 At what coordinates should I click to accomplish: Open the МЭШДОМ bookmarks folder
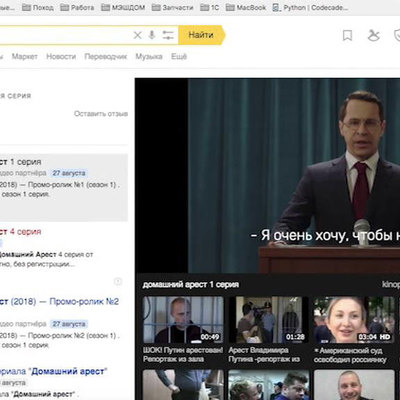(123, 7)
